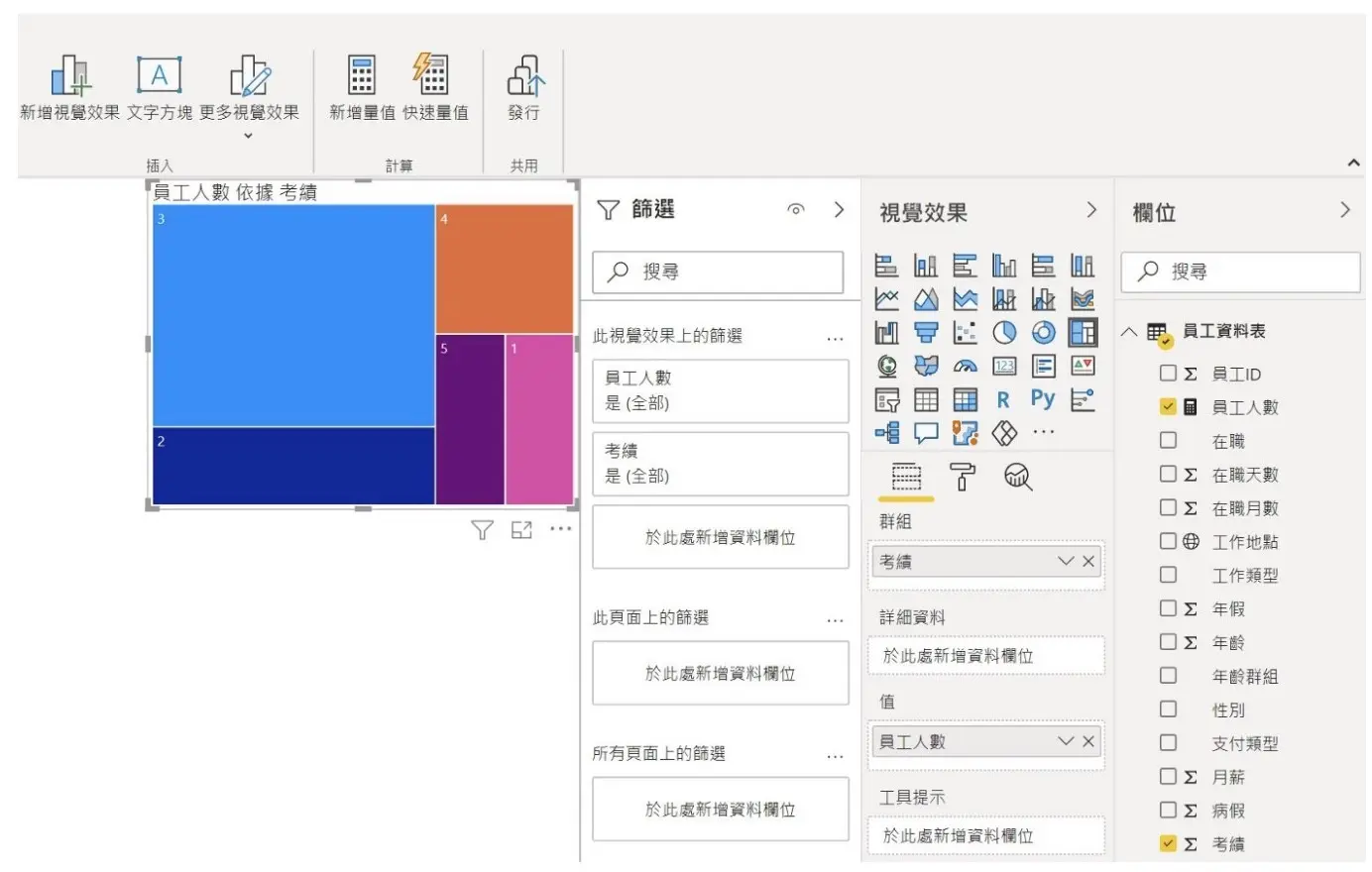Open focus mode for the treemap
1372x872 pixels.
pyautogui.click(x=521, y=530)
